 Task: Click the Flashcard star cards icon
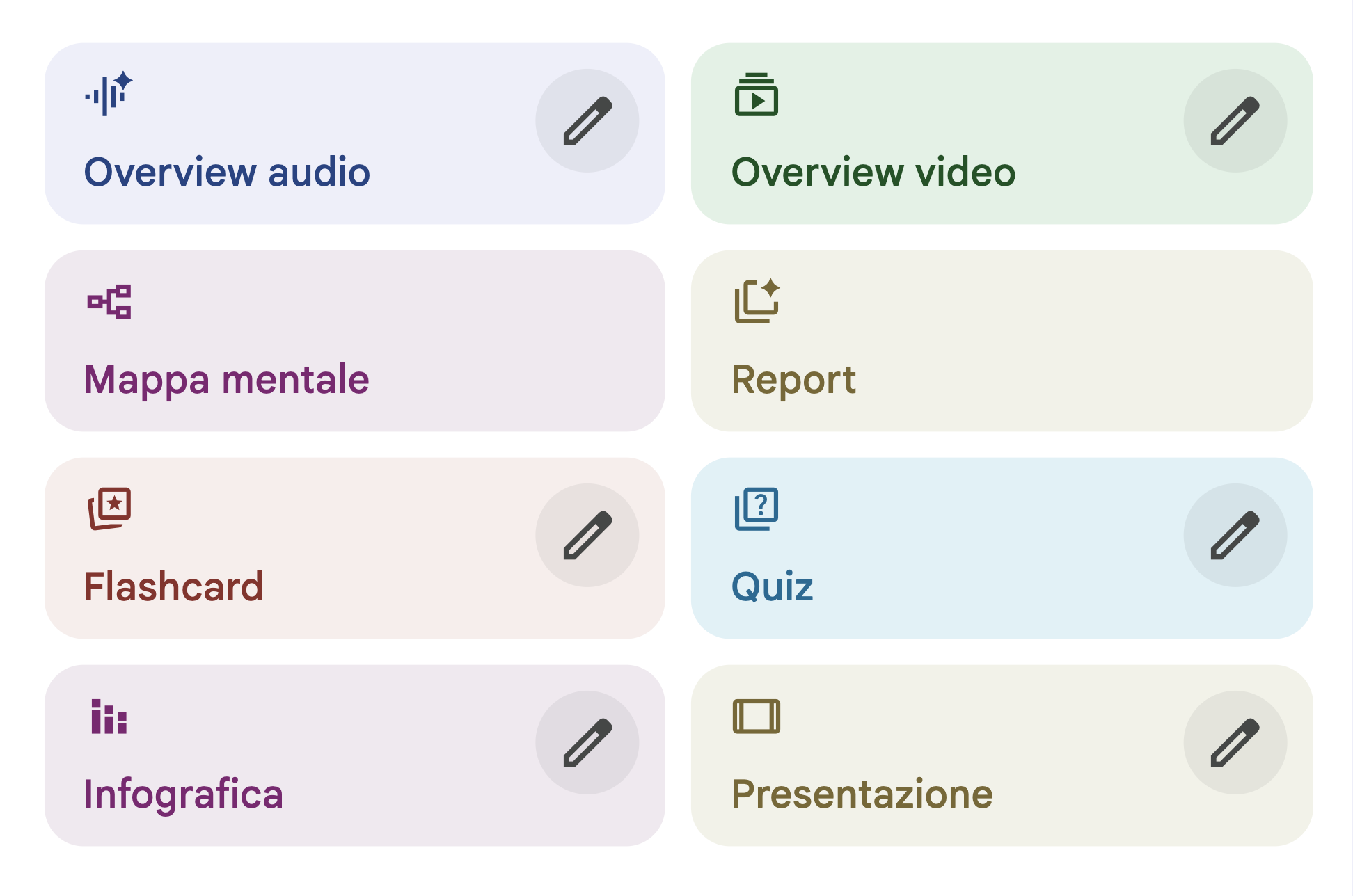109,509
